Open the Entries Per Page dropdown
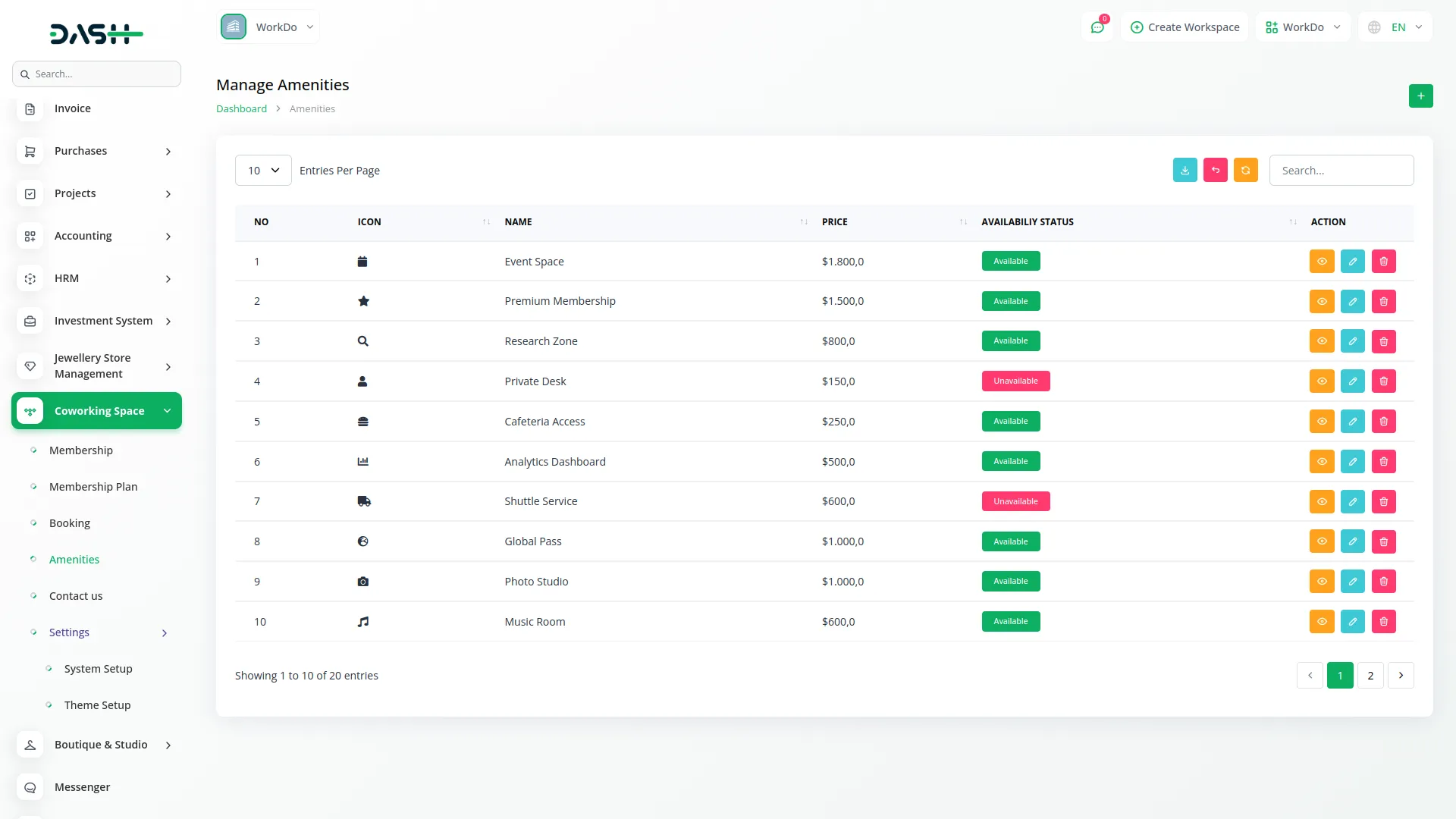The height and width of the screenshot is (819, 1456). click(262, 170)
